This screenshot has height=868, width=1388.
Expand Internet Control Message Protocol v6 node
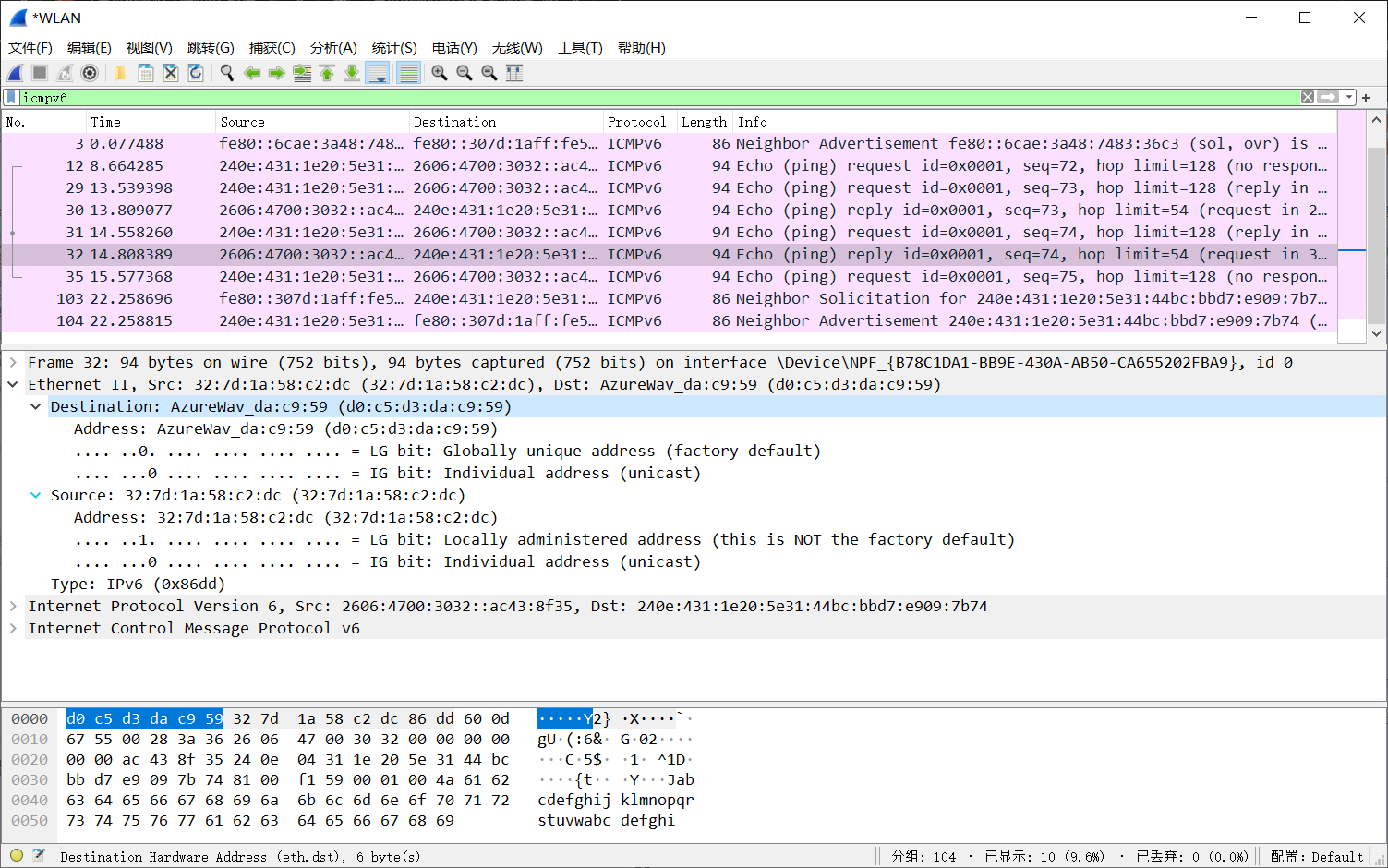(13, 628)
